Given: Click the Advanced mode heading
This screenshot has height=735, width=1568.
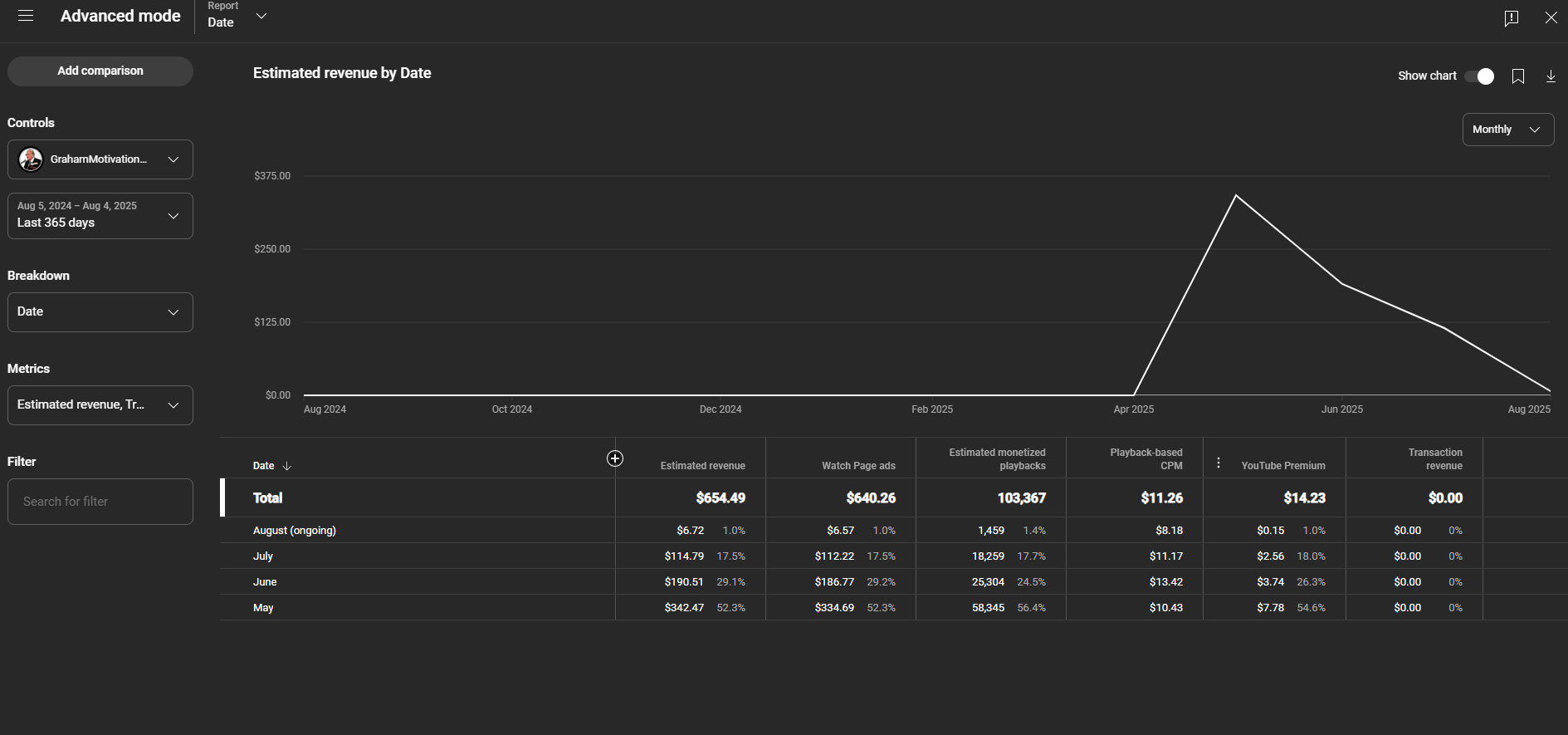Looking at the screenshot, I should point(120,17).
